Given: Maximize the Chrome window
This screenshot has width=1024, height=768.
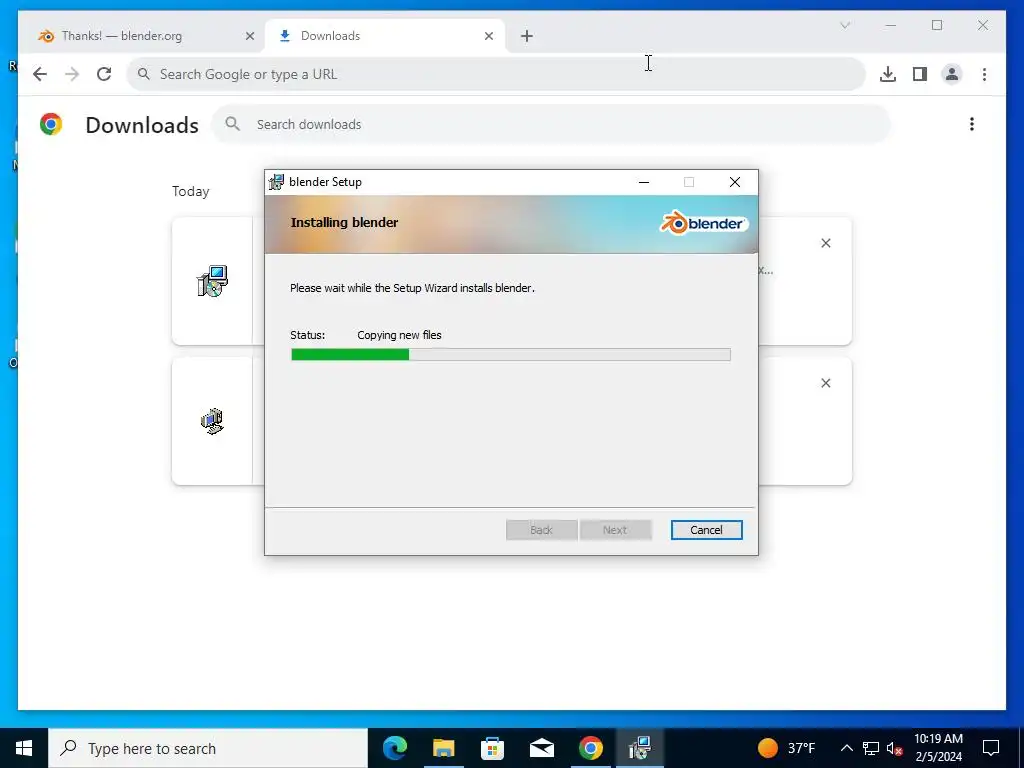Looking at the screenshot, I should click(x=936, y=25).
